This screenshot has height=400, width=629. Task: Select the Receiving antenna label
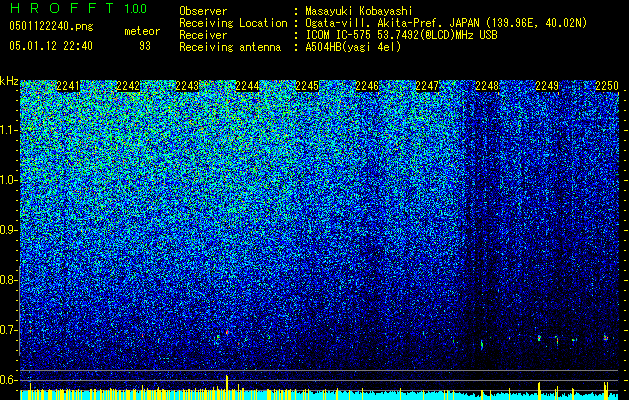coord(230,47)
